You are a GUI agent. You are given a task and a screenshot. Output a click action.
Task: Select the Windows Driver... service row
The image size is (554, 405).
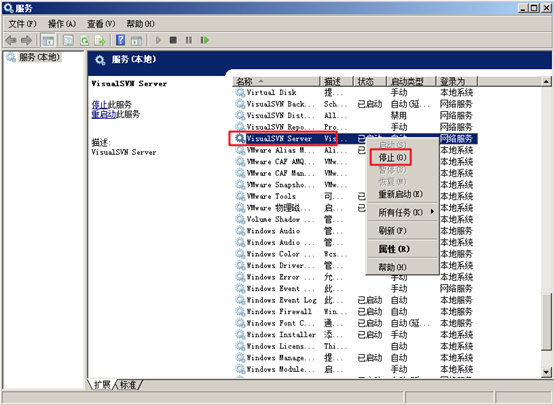(x=354, y=265)
